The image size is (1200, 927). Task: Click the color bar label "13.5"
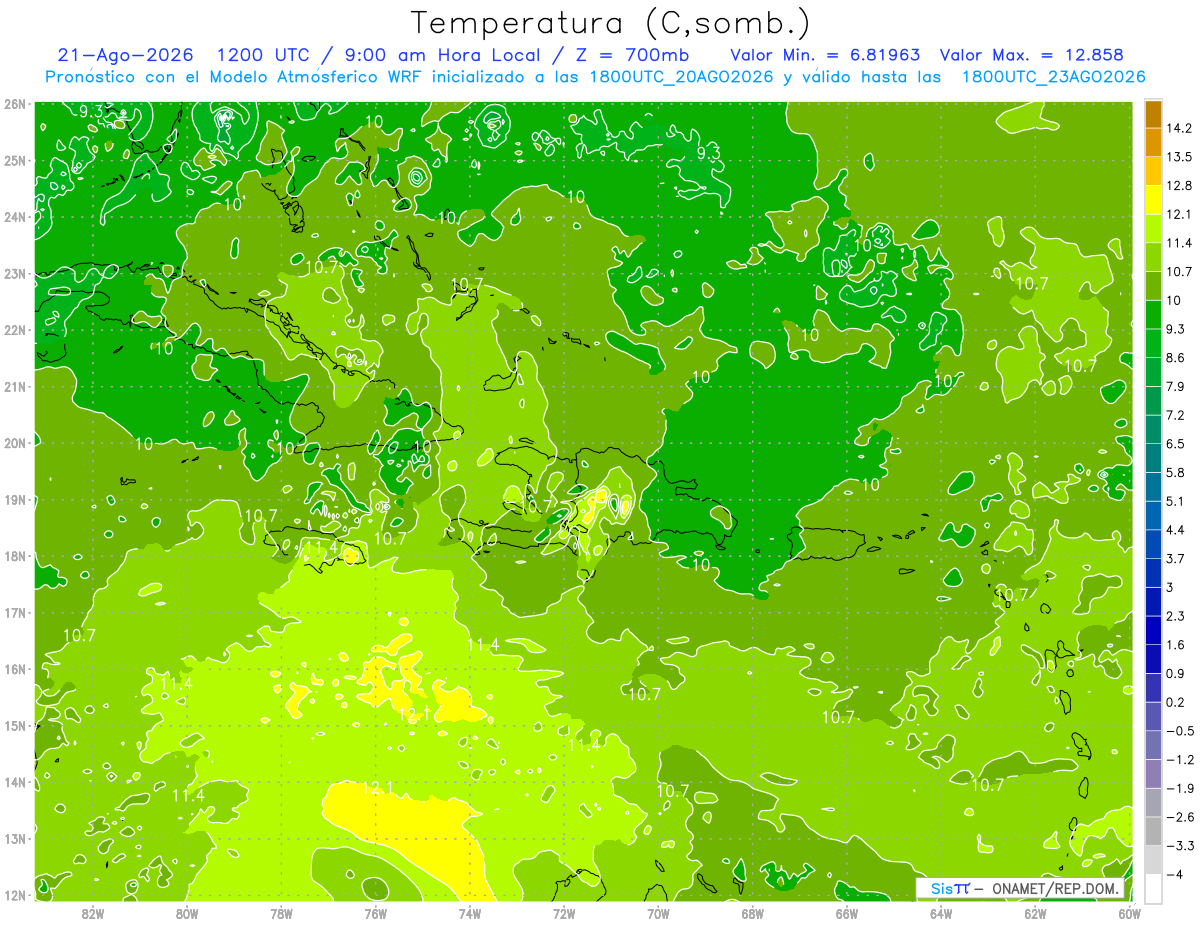(1179, 157)
